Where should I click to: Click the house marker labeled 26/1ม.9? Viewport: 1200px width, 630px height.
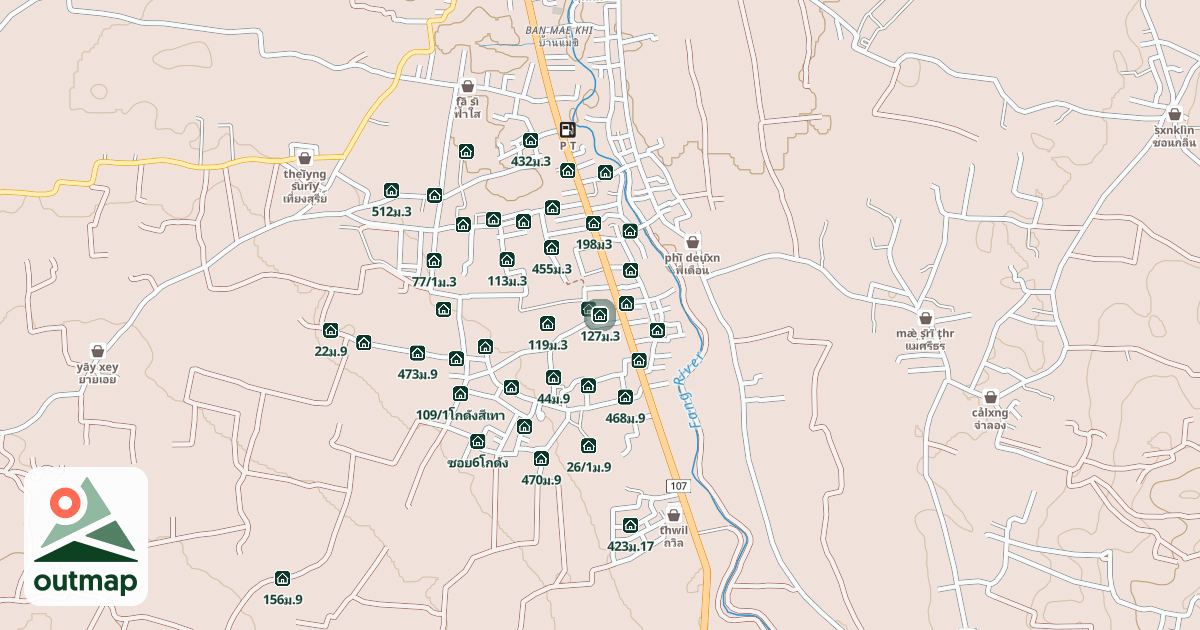tap(588, 446)
